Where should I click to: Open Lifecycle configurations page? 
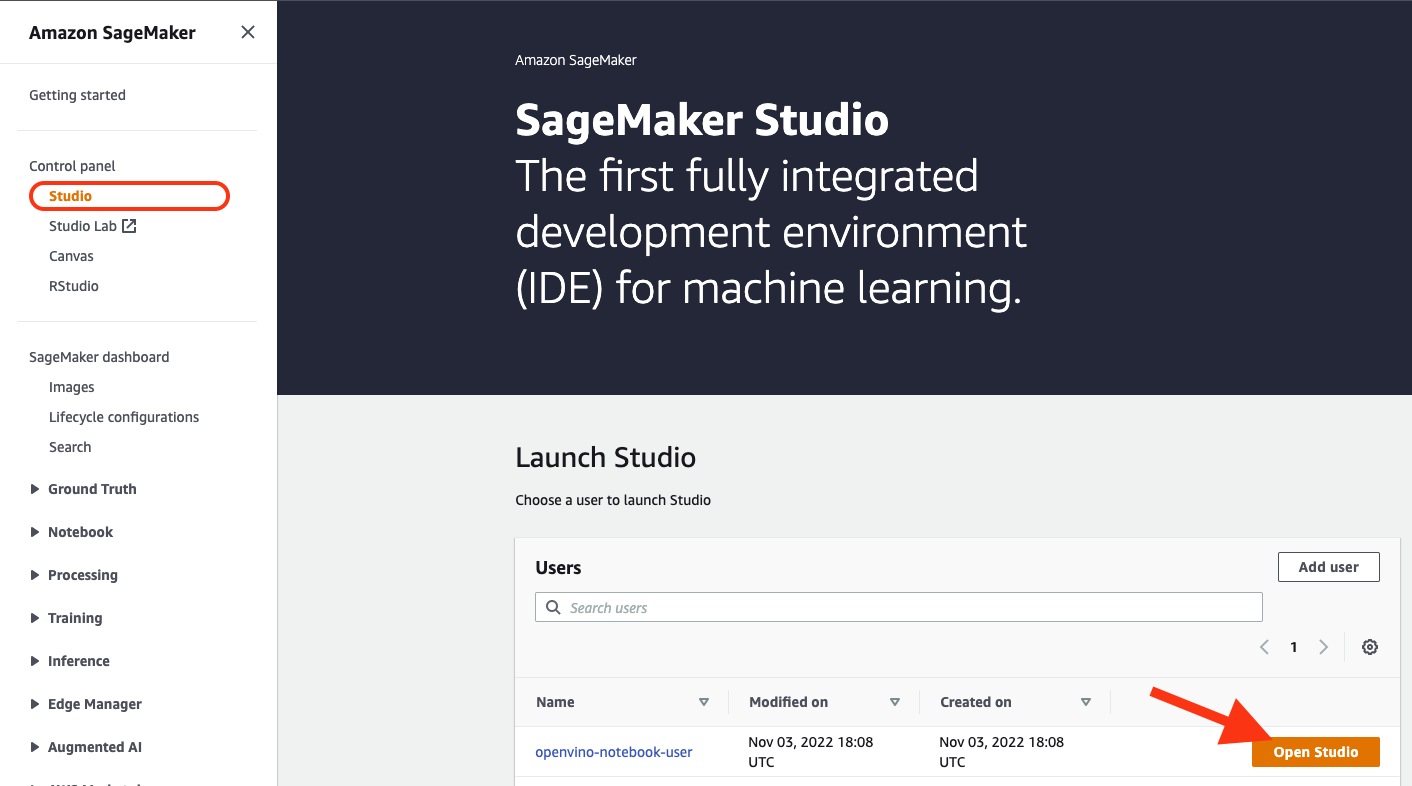coord(124,417)
